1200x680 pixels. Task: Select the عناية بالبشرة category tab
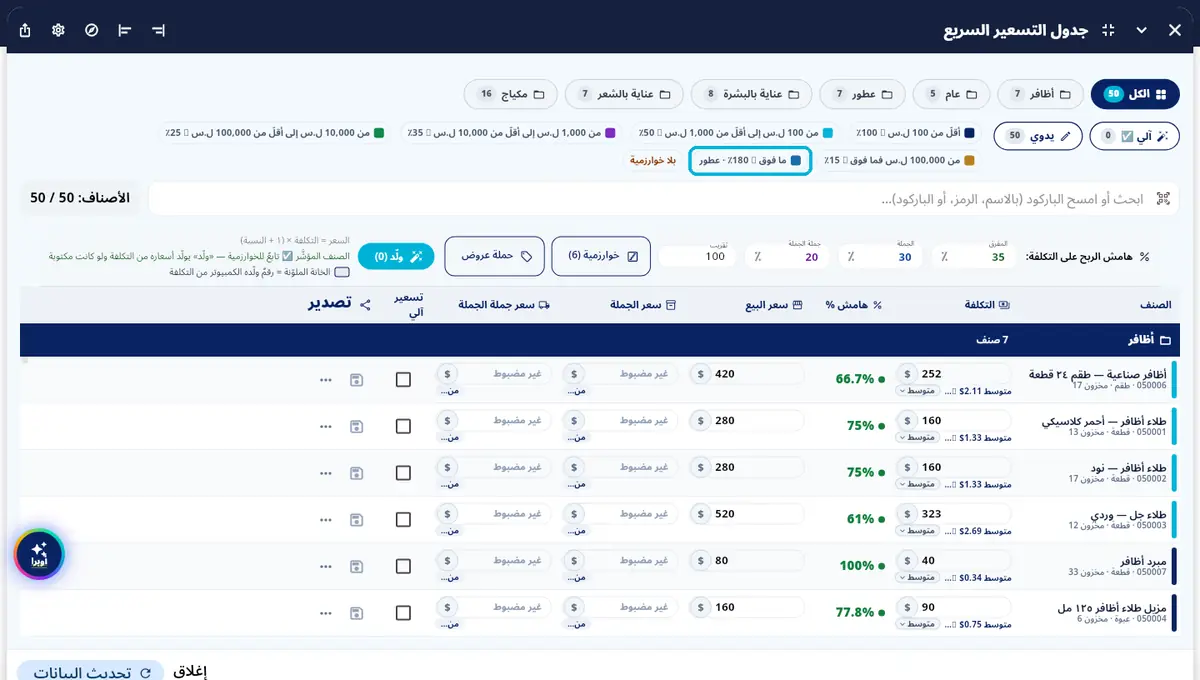coord(751,95)
